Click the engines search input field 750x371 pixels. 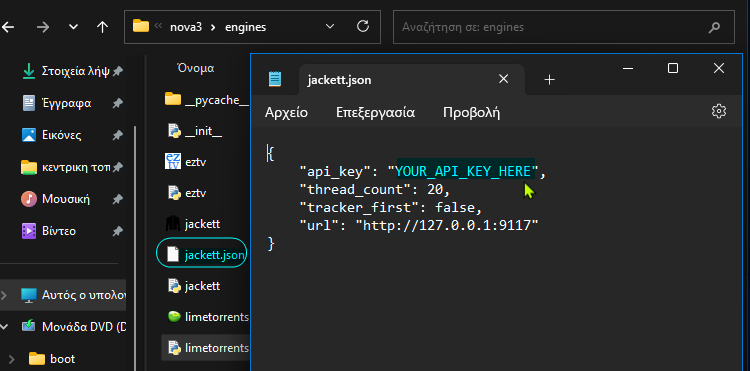tap(550, 27)
